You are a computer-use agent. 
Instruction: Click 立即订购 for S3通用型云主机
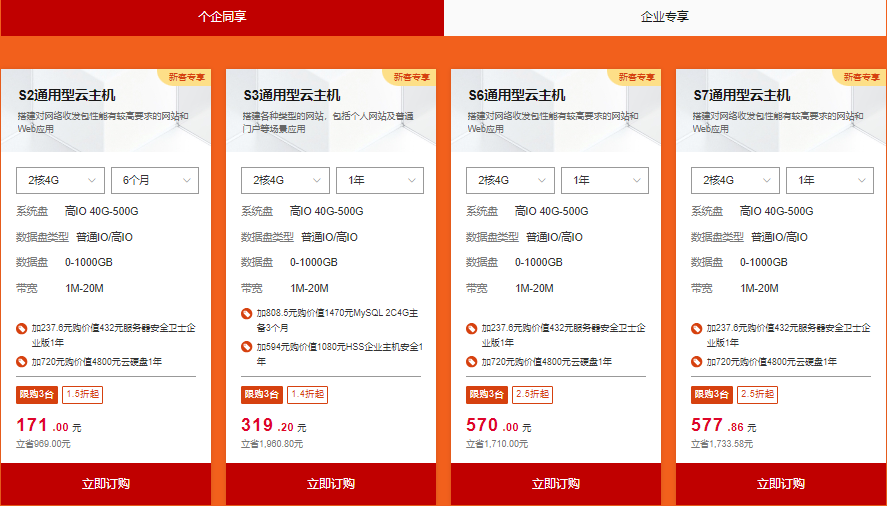click(331, 484)
